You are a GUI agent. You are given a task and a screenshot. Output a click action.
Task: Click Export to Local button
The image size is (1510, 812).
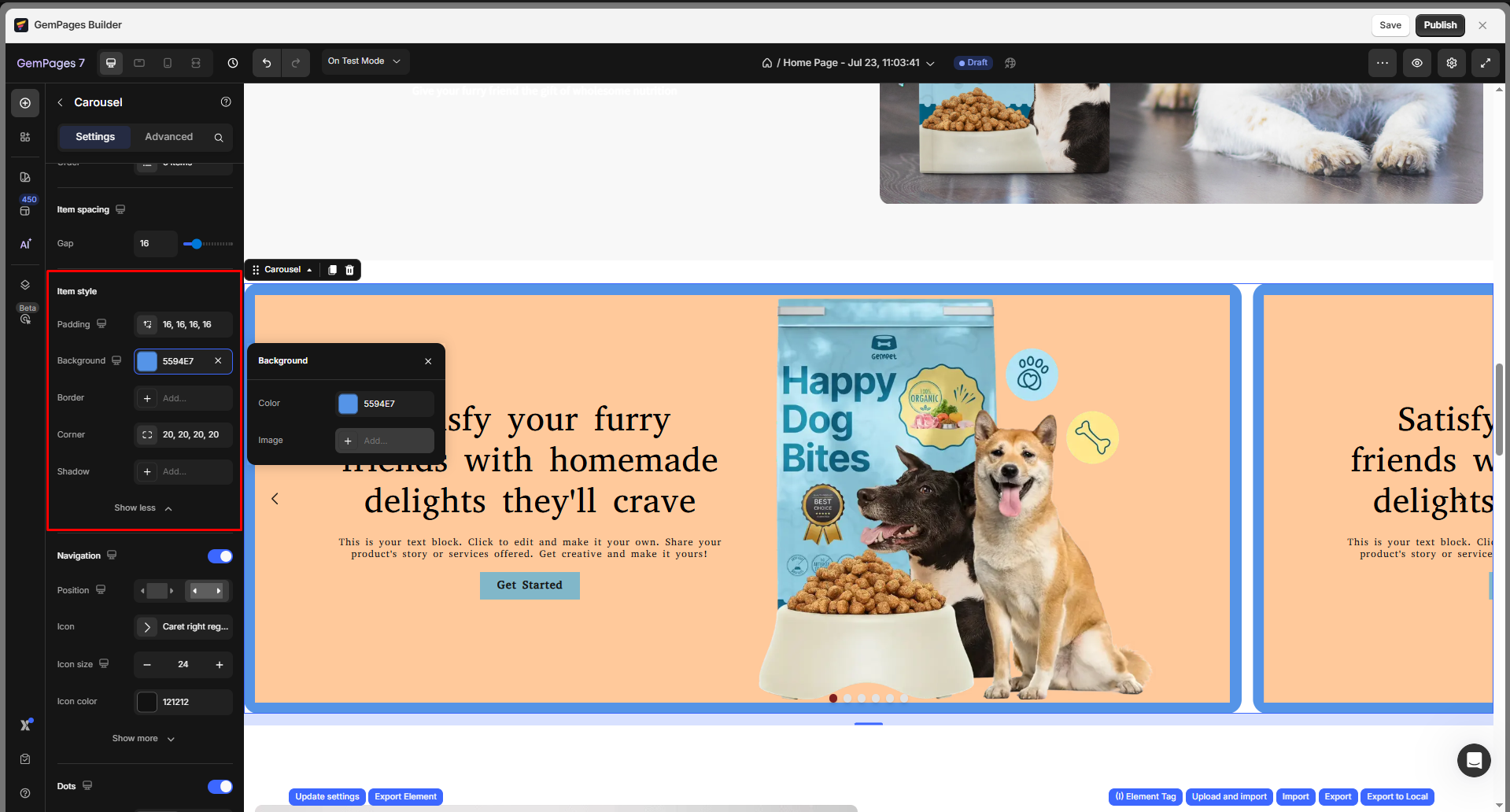click(x=1397, y=797)
